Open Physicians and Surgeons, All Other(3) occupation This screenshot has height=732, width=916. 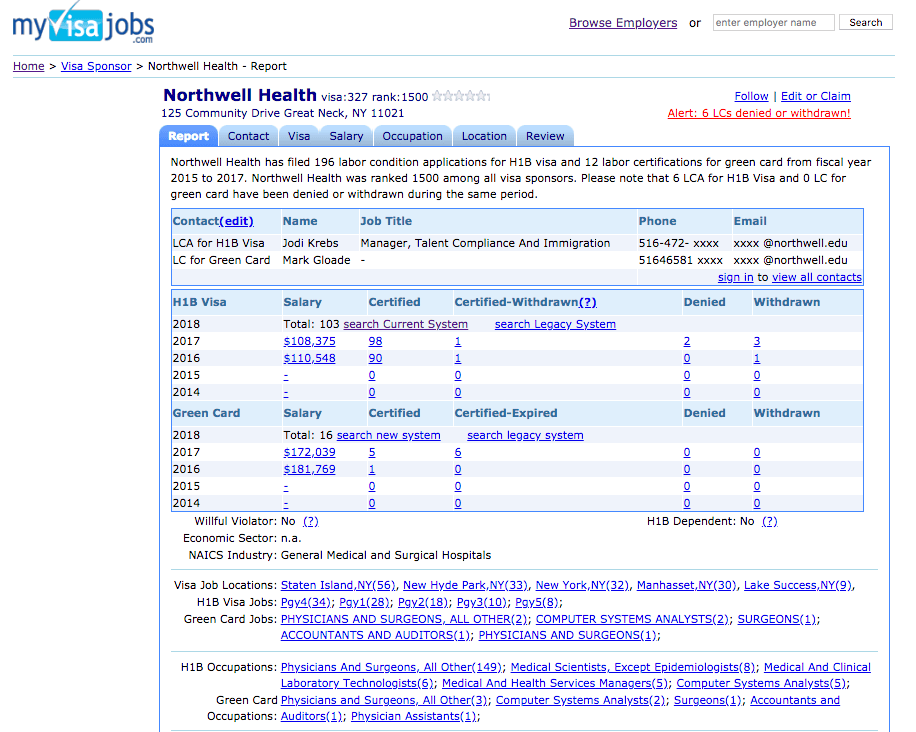point(384,700)
